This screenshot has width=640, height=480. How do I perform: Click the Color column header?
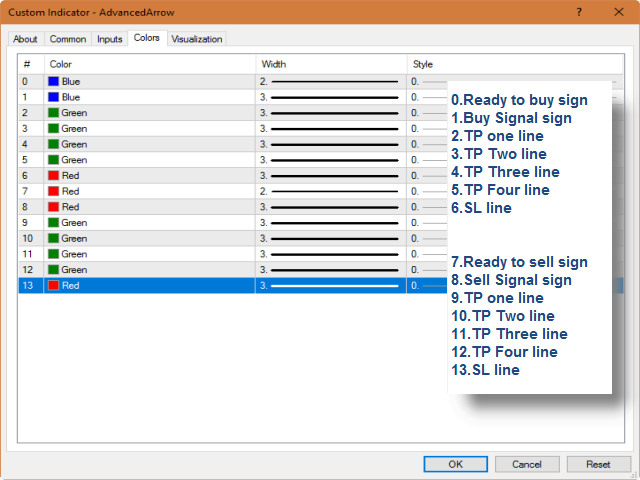click(x=150, y=64)
